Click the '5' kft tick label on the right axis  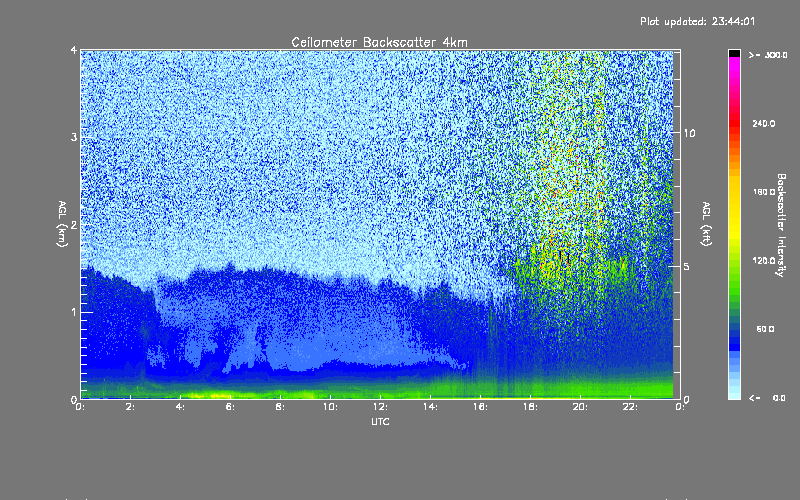[x=686, y=267]
